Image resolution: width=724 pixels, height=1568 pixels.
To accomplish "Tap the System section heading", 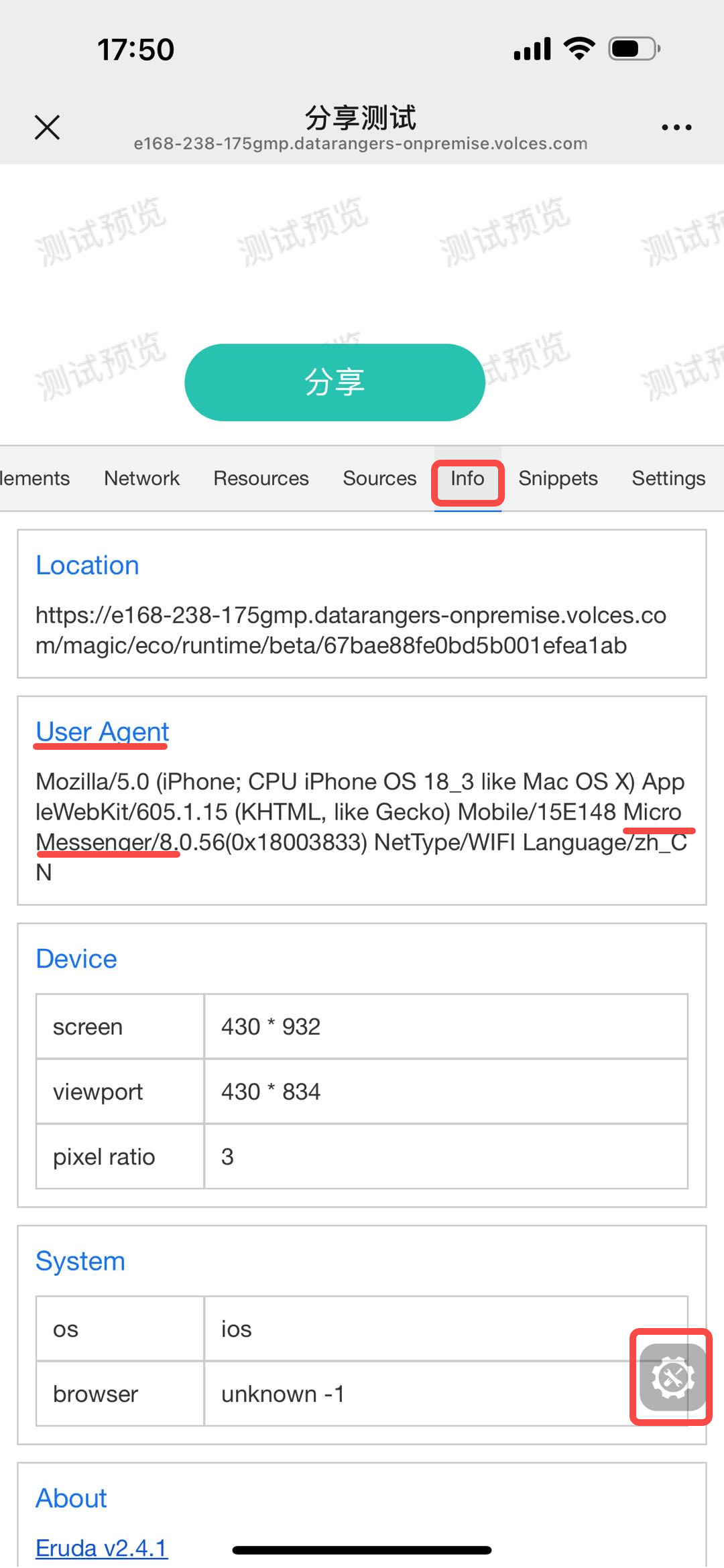I will click(80, 1261).
